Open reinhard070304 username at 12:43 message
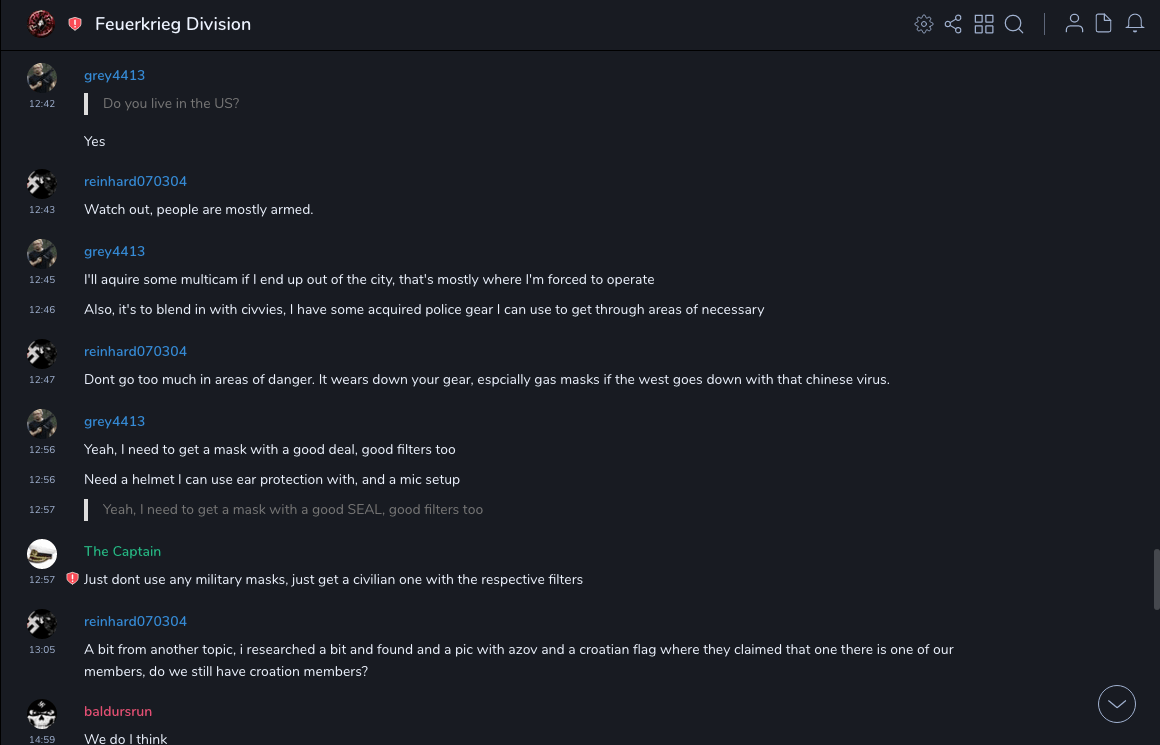Screen dimensions: 1160x745 135,181
